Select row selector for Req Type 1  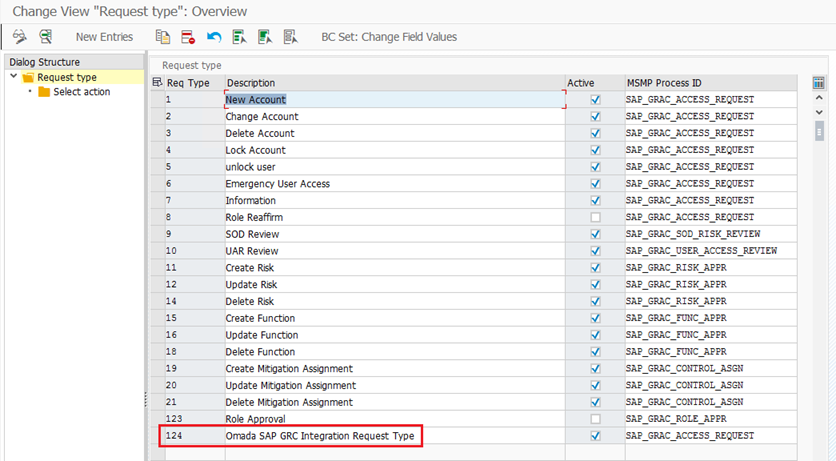point(157,100)
